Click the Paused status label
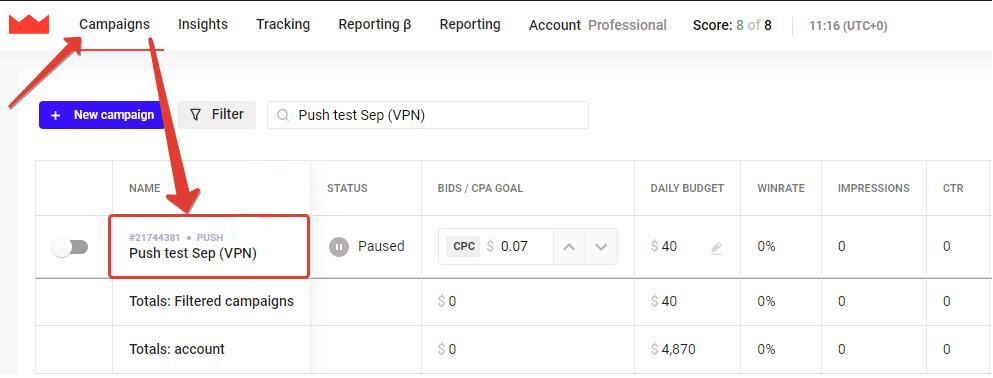 [x=381, y=246]
